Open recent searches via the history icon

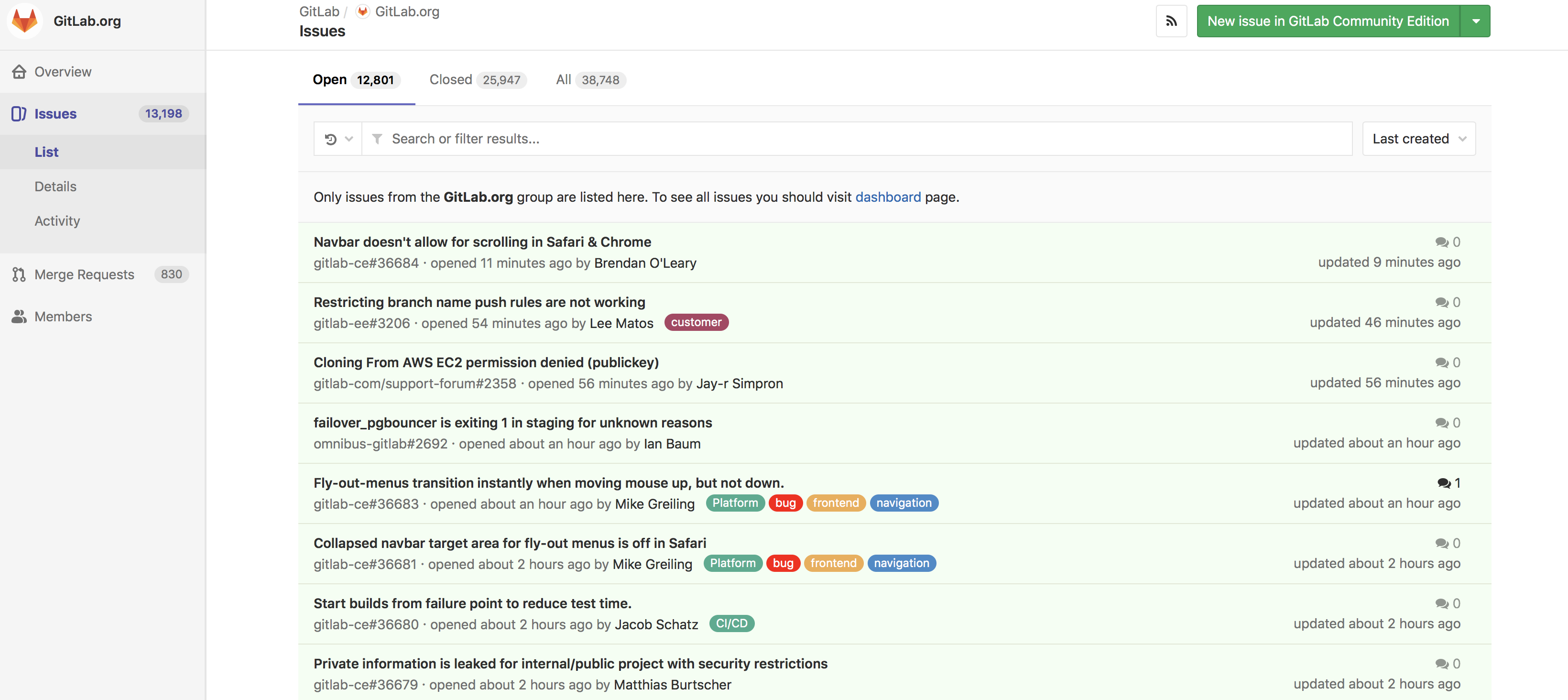click(x=329, y=139)
